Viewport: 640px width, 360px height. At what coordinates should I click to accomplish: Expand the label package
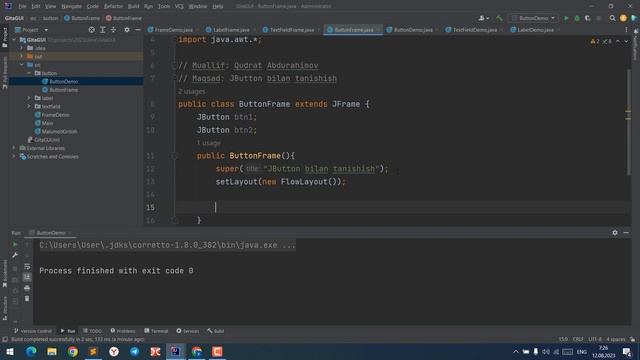click(x=29, y=98)
